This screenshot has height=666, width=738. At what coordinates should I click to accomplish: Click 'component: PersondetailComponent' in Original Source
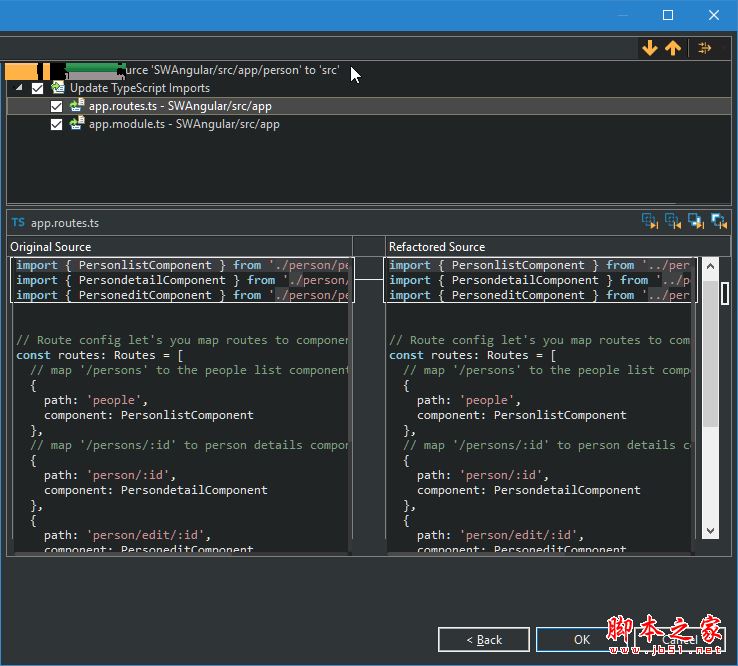(156, 490)
